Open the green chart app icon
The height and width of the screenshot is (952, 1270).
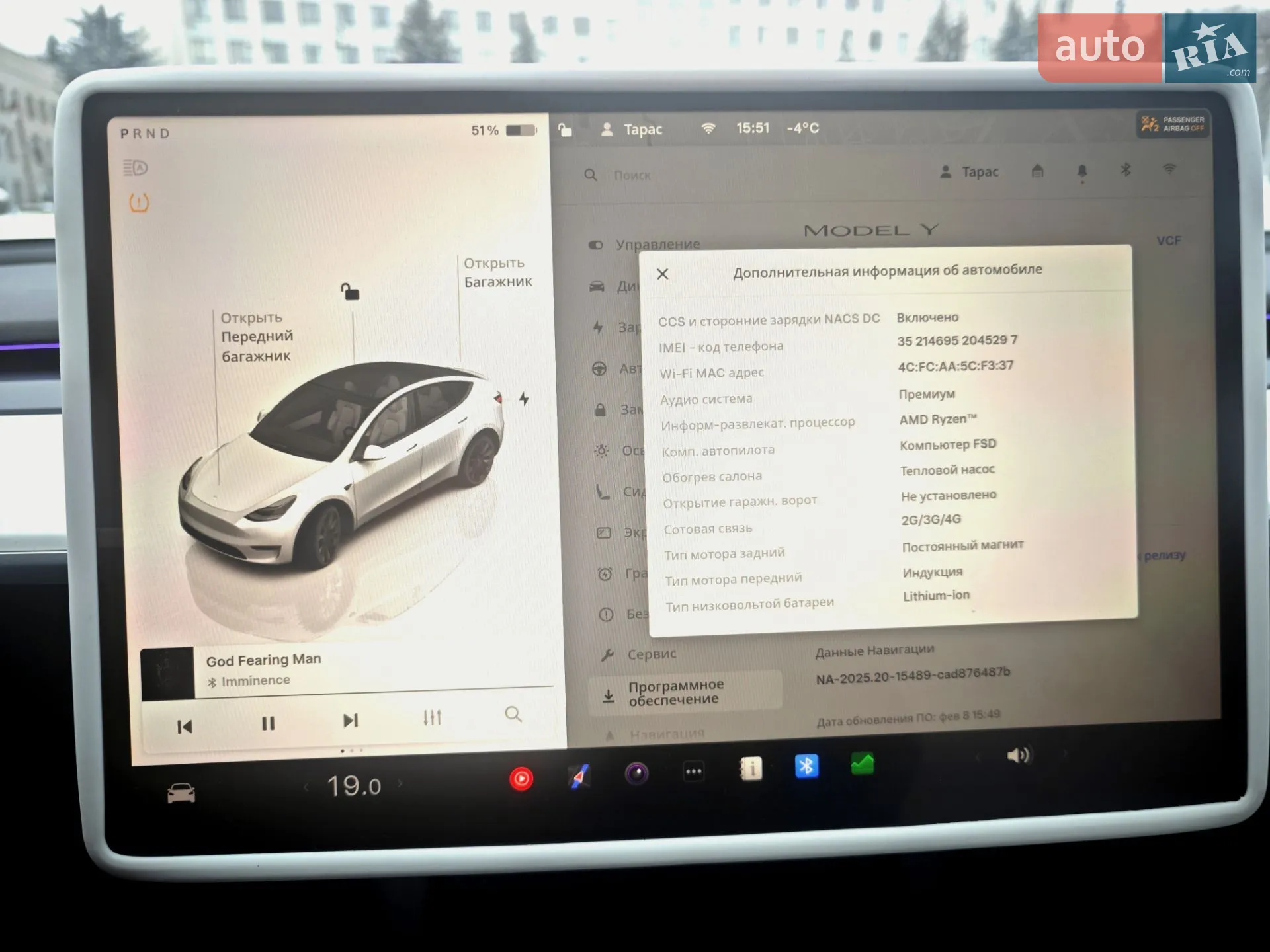863,764
